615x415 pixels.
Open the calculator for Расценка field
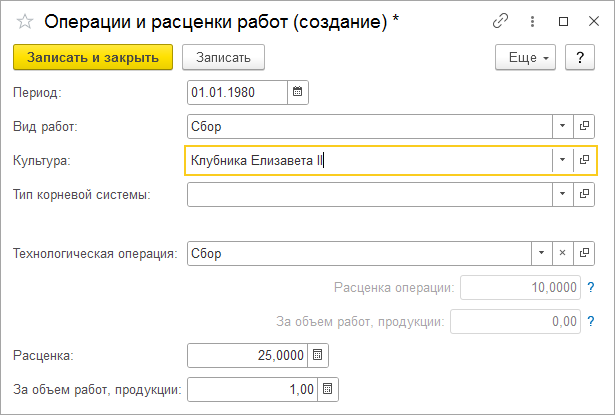[318, 355]
